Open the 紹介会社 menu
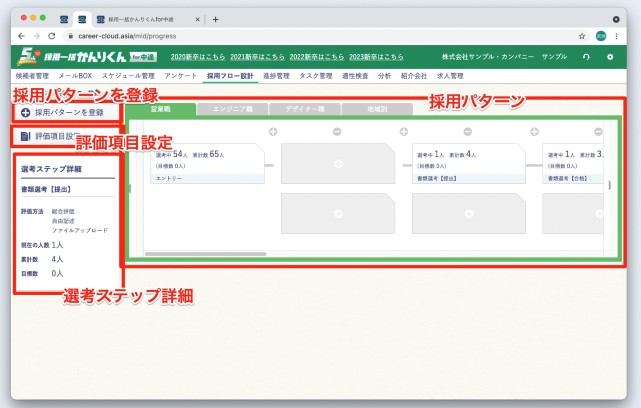Image resolution: width=641 pixels, height=408 pixels. point(414,76)
